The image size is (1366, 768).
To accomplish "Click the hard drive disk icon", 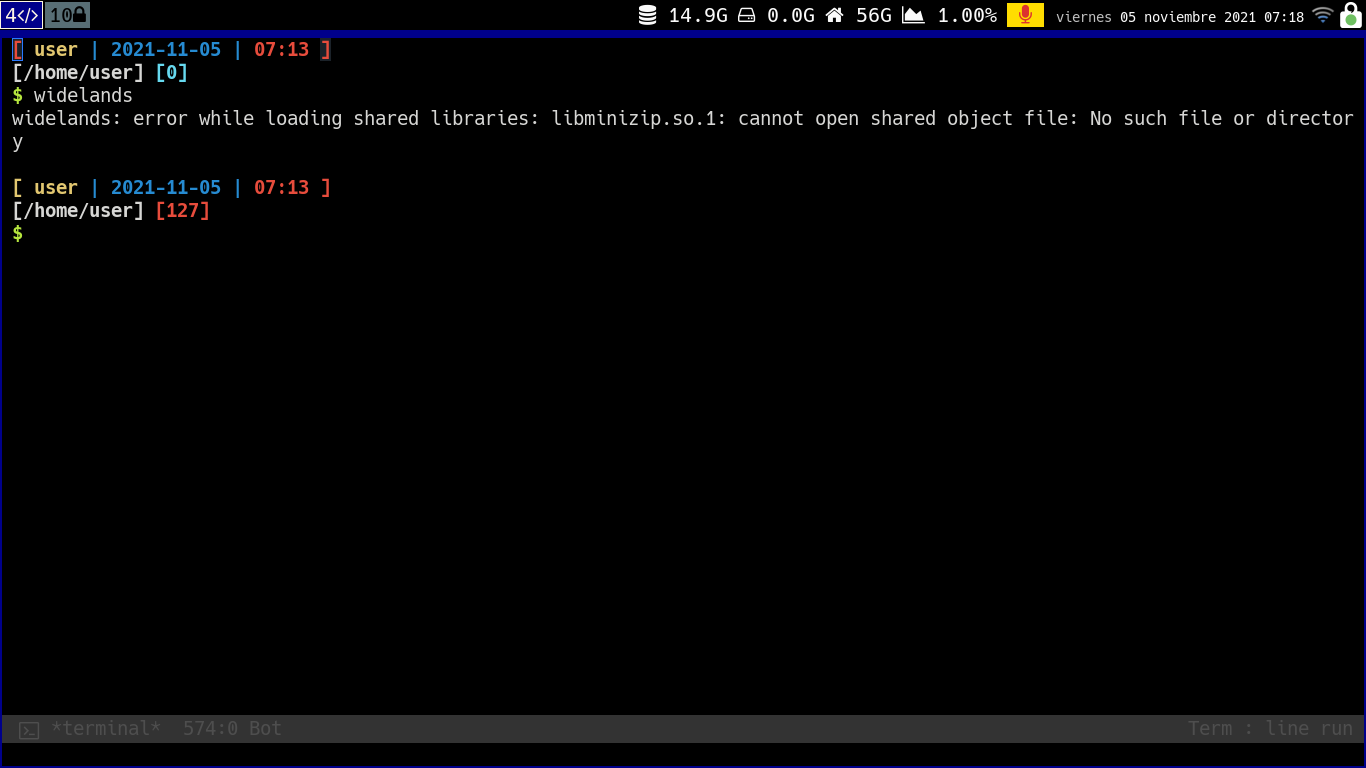I will [746, 15].
